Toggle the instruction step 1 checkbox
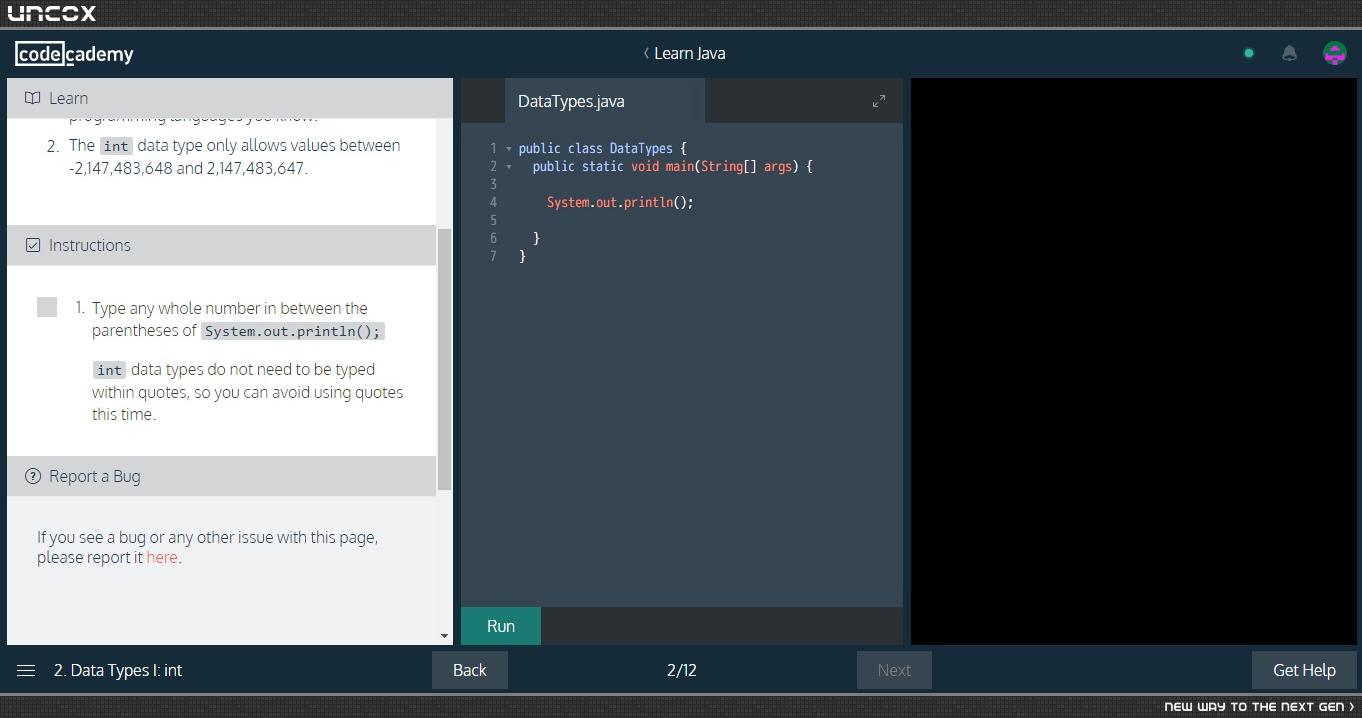The image size is (1362, 718). coord(47,307)
